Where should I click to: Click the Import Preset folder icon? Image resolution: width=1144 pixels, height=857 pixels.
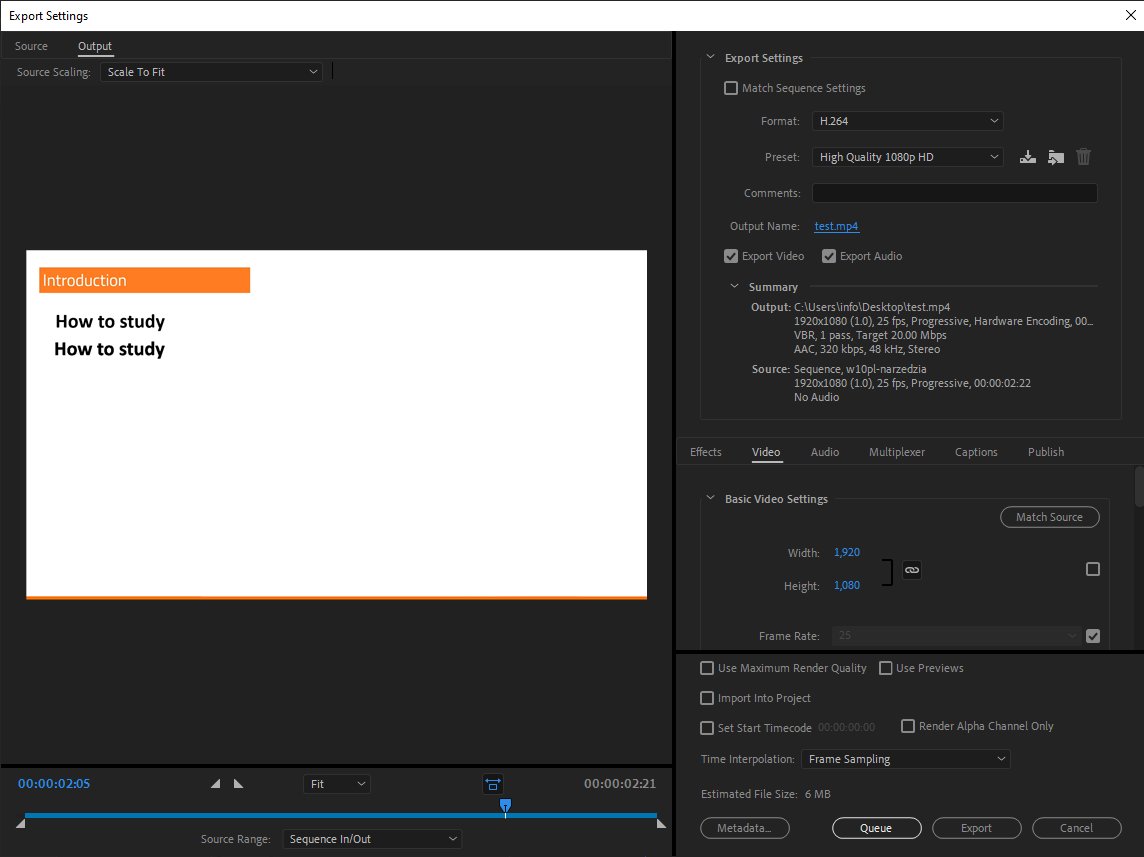pos(1055,156)
